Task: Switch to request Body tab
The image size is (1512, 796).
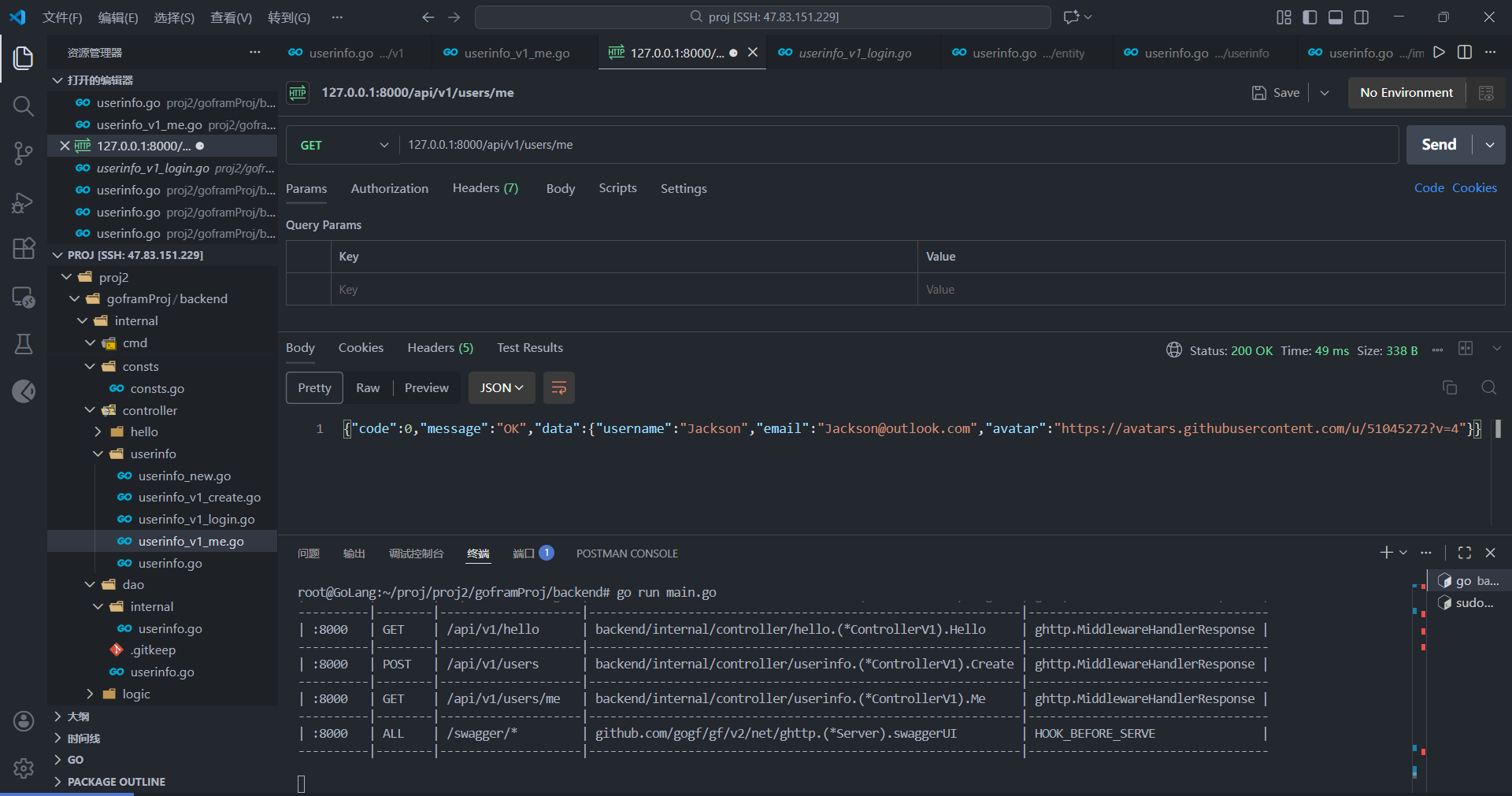Action: (x=561, y=188)
